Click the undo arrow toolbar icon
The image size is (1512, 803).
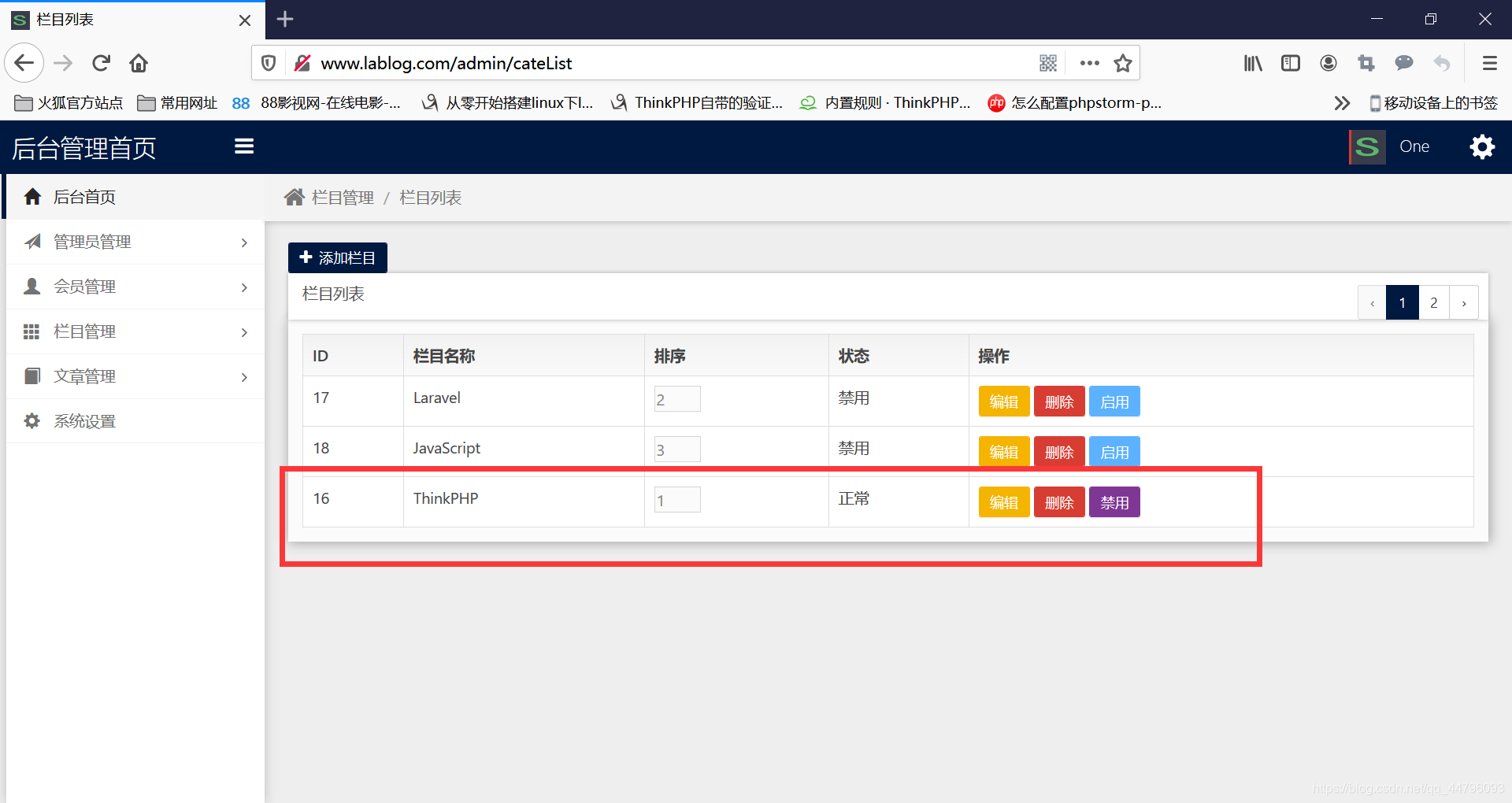click(1442, 63)
